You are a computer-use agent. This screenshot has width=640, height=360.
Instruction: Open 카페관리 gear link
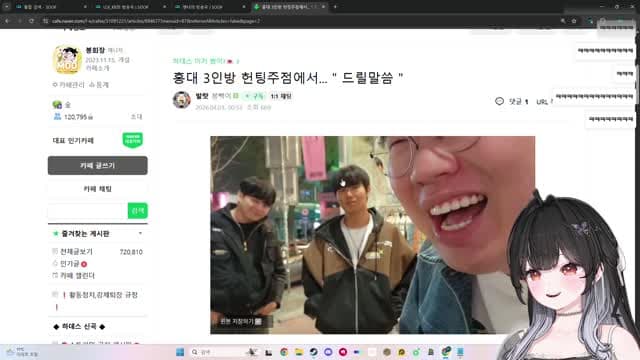[x=69, y=84]
